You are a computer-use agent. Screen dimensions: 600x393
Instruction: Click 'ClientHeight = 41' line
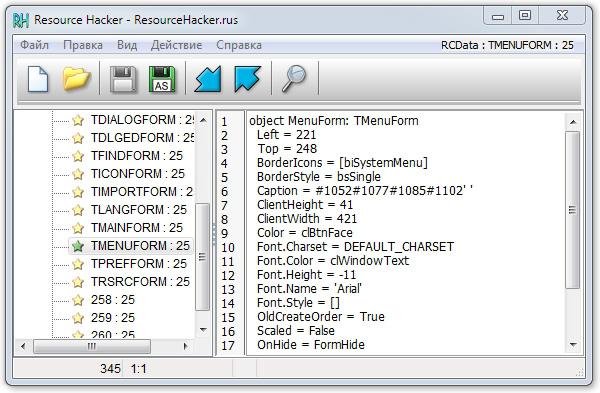[x=305, y=205]
